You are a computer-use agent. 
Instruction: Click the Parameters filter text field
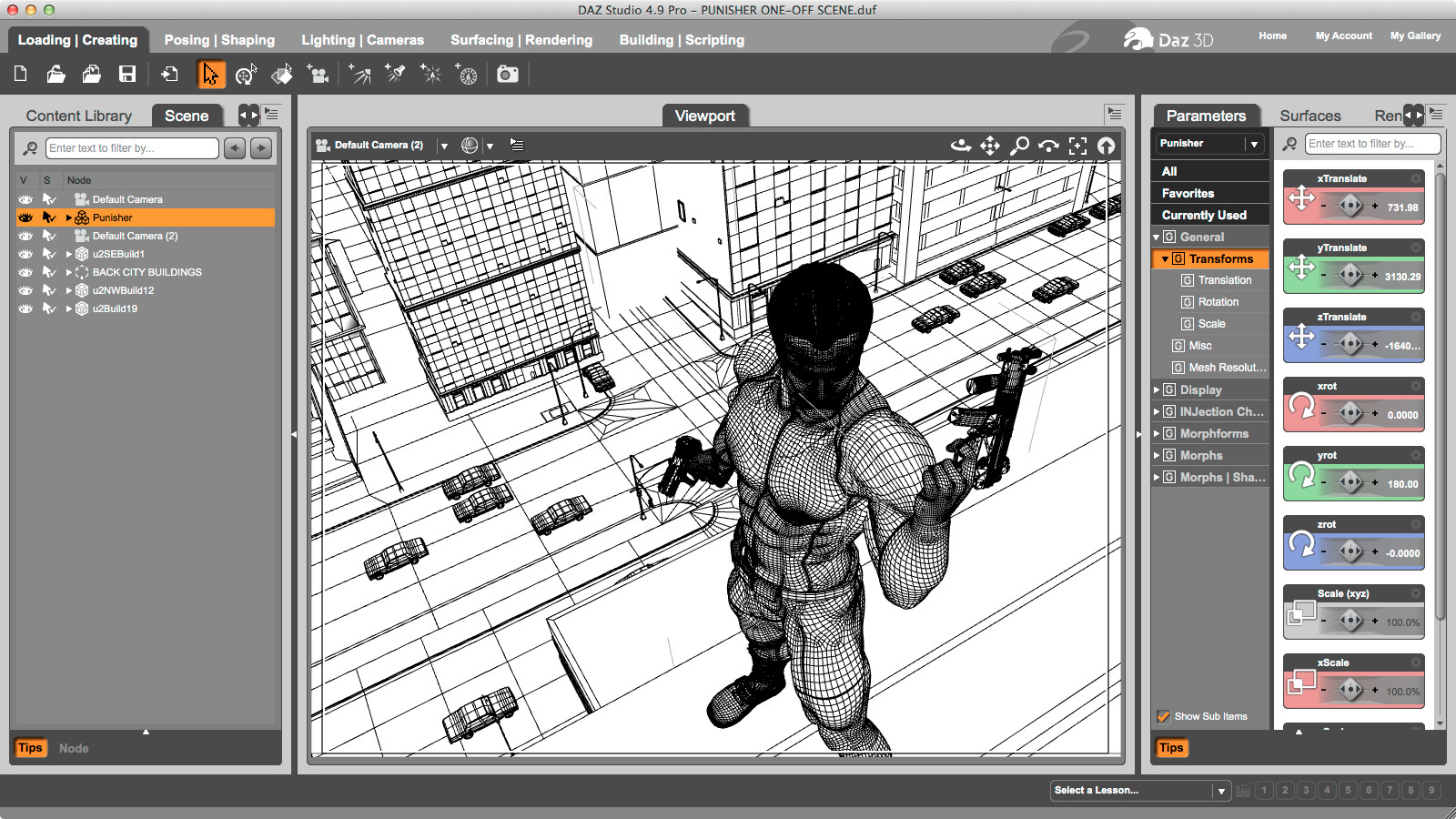(1372, 144)
